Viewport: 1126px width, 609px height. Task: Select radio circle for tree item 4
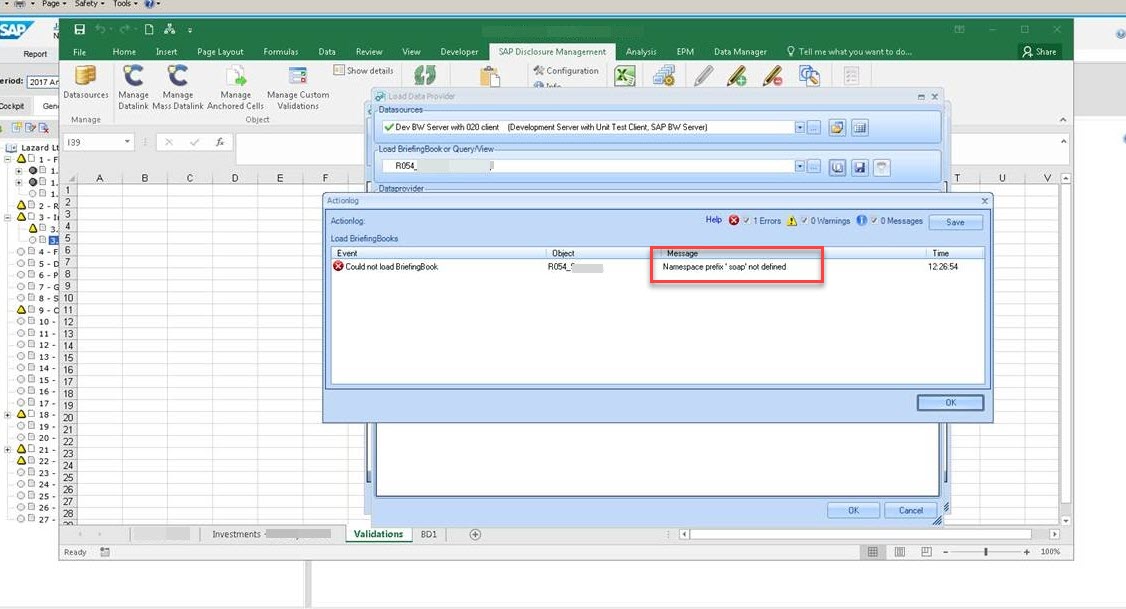(21, 252)
